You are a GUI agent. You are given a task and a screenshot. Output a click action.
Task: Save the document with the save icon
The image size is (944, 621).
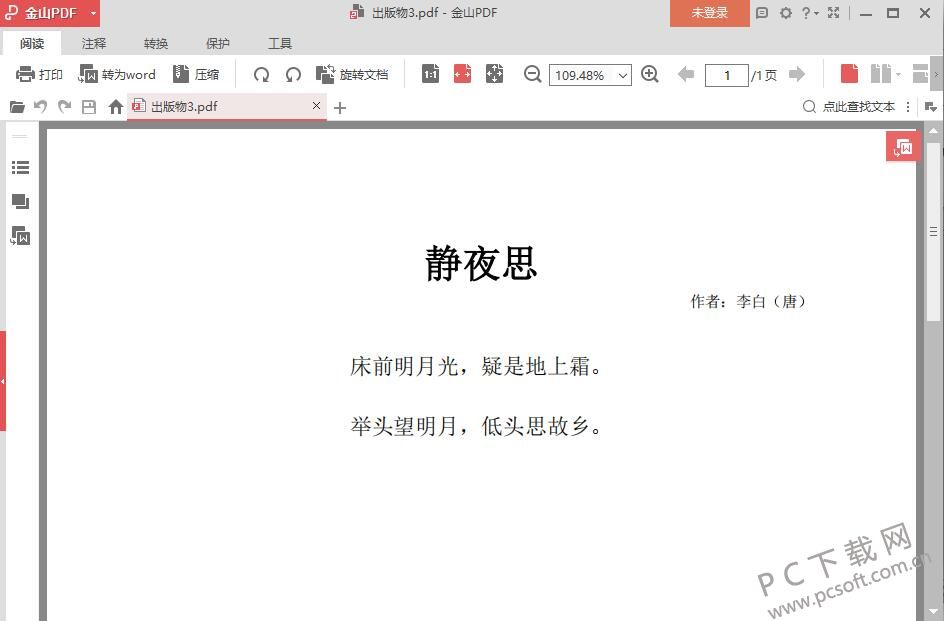(89, 107)
